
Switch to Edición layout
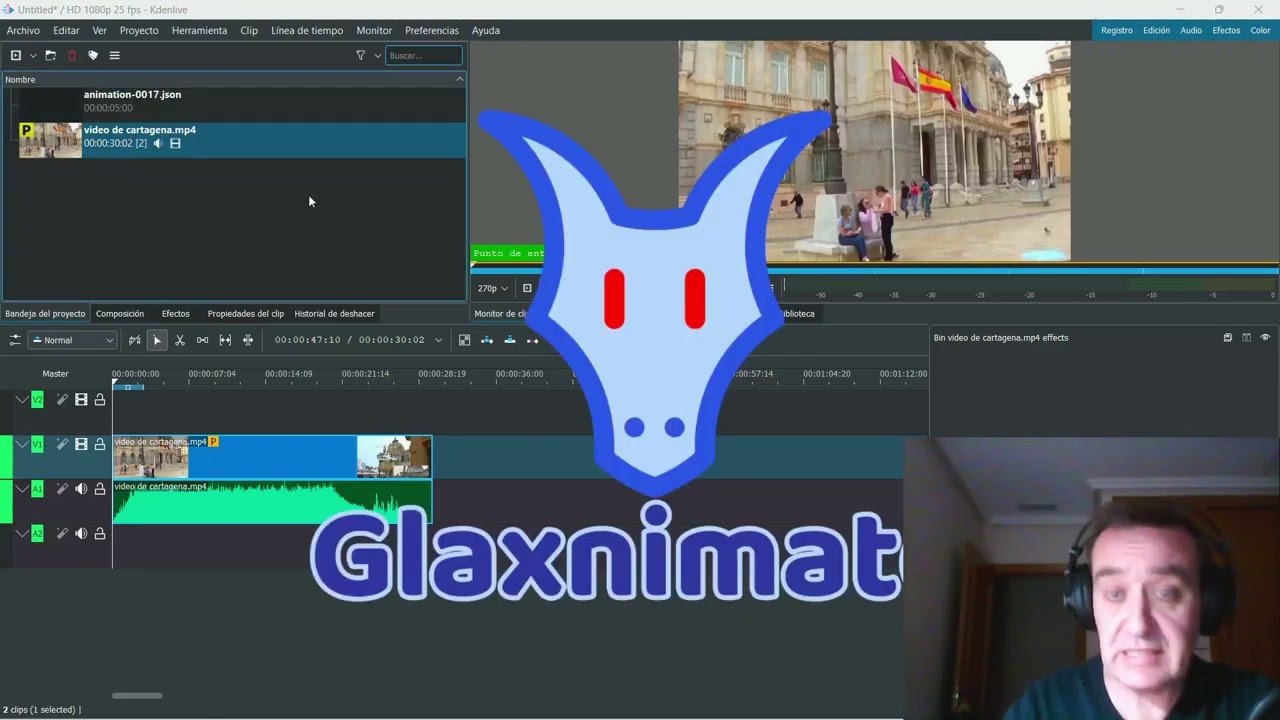pos(1156,30)
